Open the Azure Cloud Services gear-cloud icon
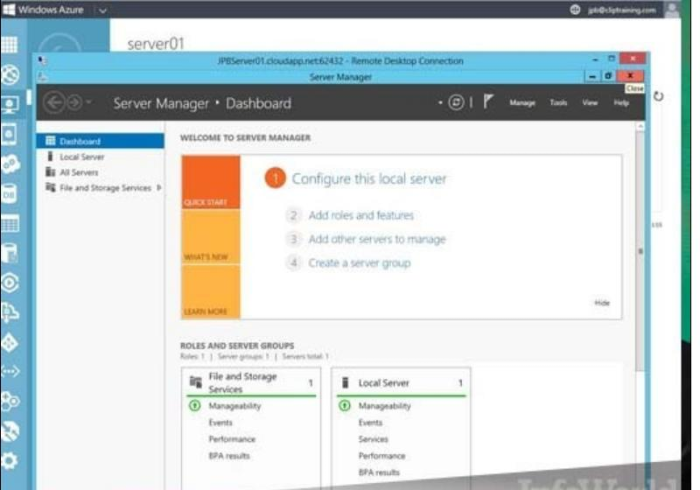 click(11, 164)
